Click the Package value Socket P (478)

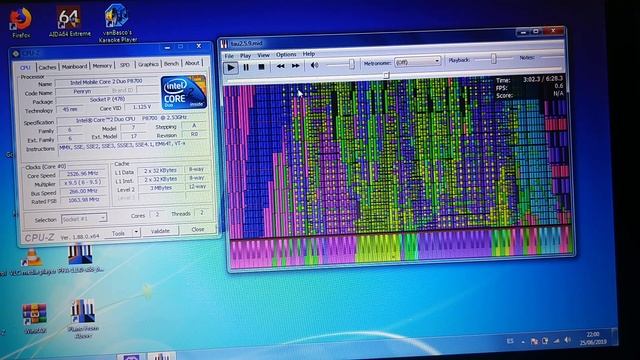tap(107, 100)
